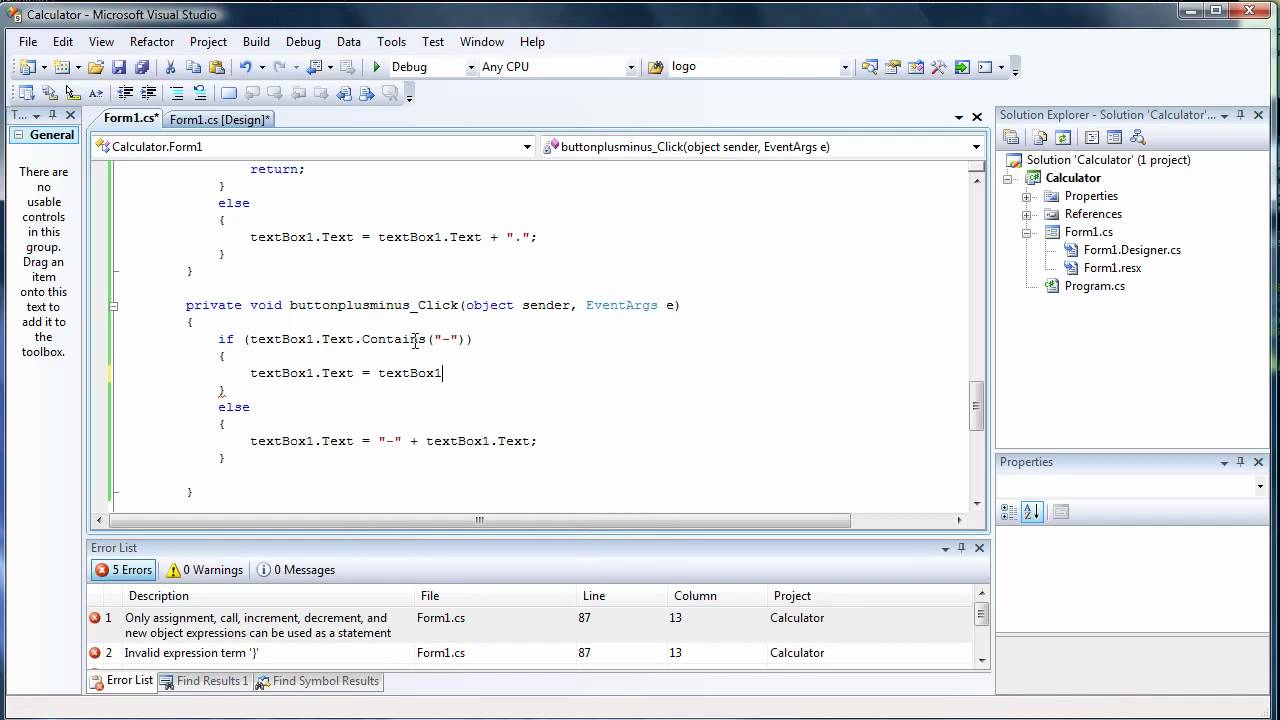Expand the Properties folder node
This screenshot has height=720, width=1280.
pos(1026,196)
